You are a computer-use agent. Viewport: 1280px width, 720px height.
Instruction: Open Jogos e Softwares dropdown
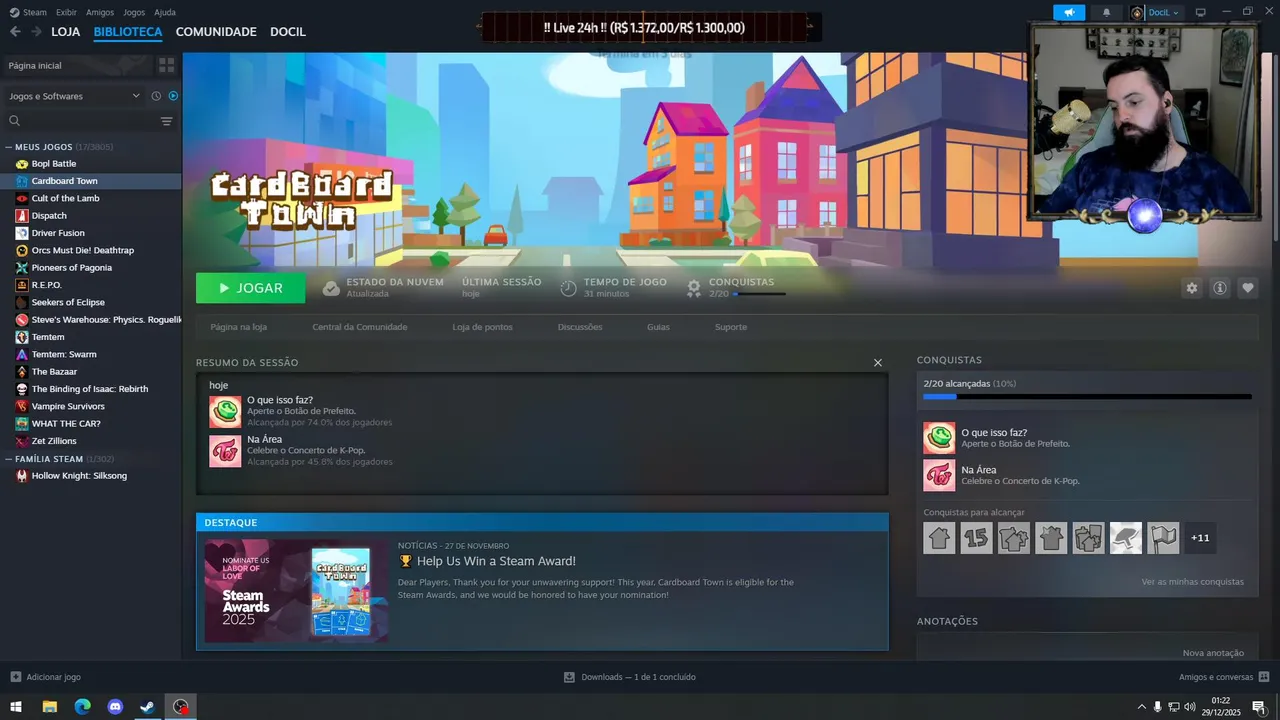(x=74, y=96)
